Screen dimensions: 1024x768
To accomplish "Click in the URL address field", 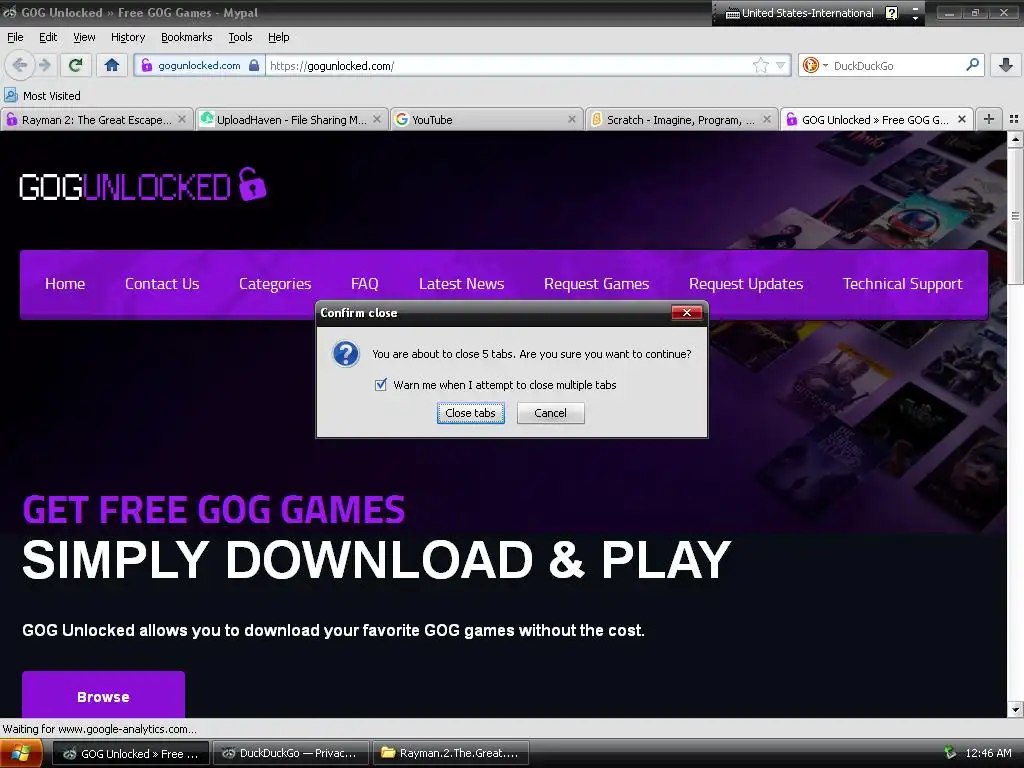I will click(x=509, y=65).
